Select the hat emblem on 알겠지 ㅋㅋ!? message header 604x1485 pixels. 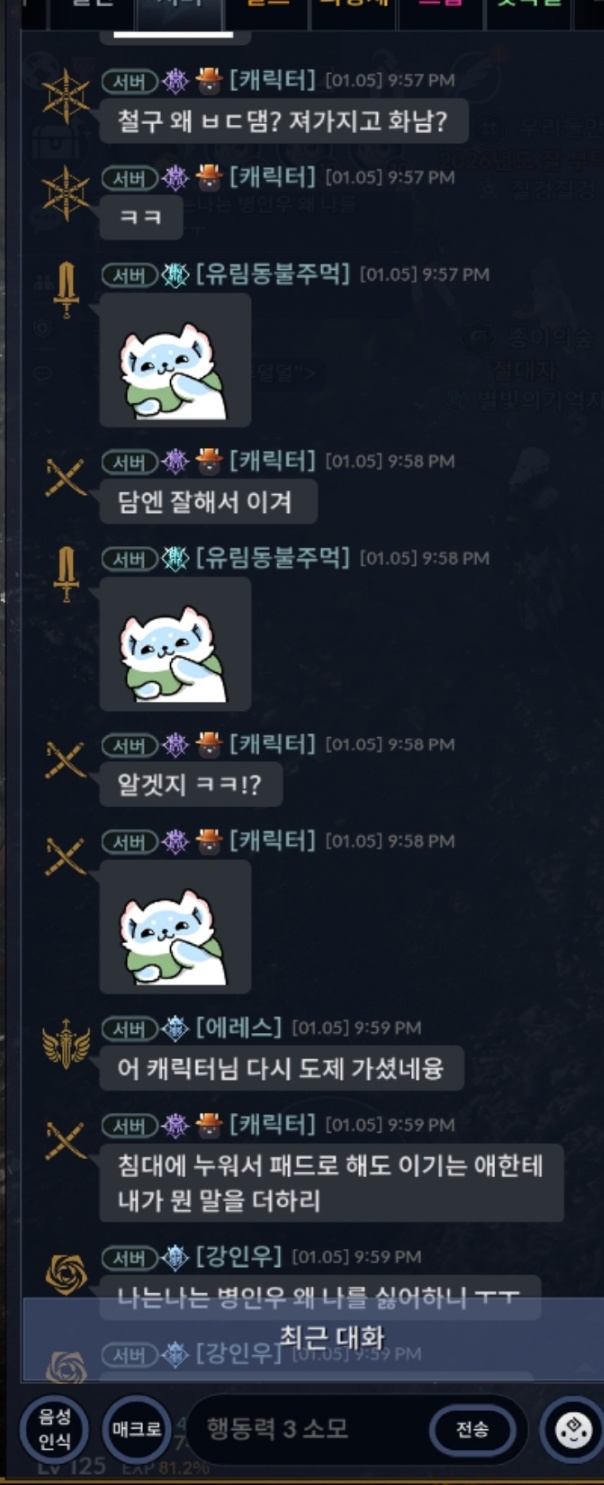click(208, 744)
